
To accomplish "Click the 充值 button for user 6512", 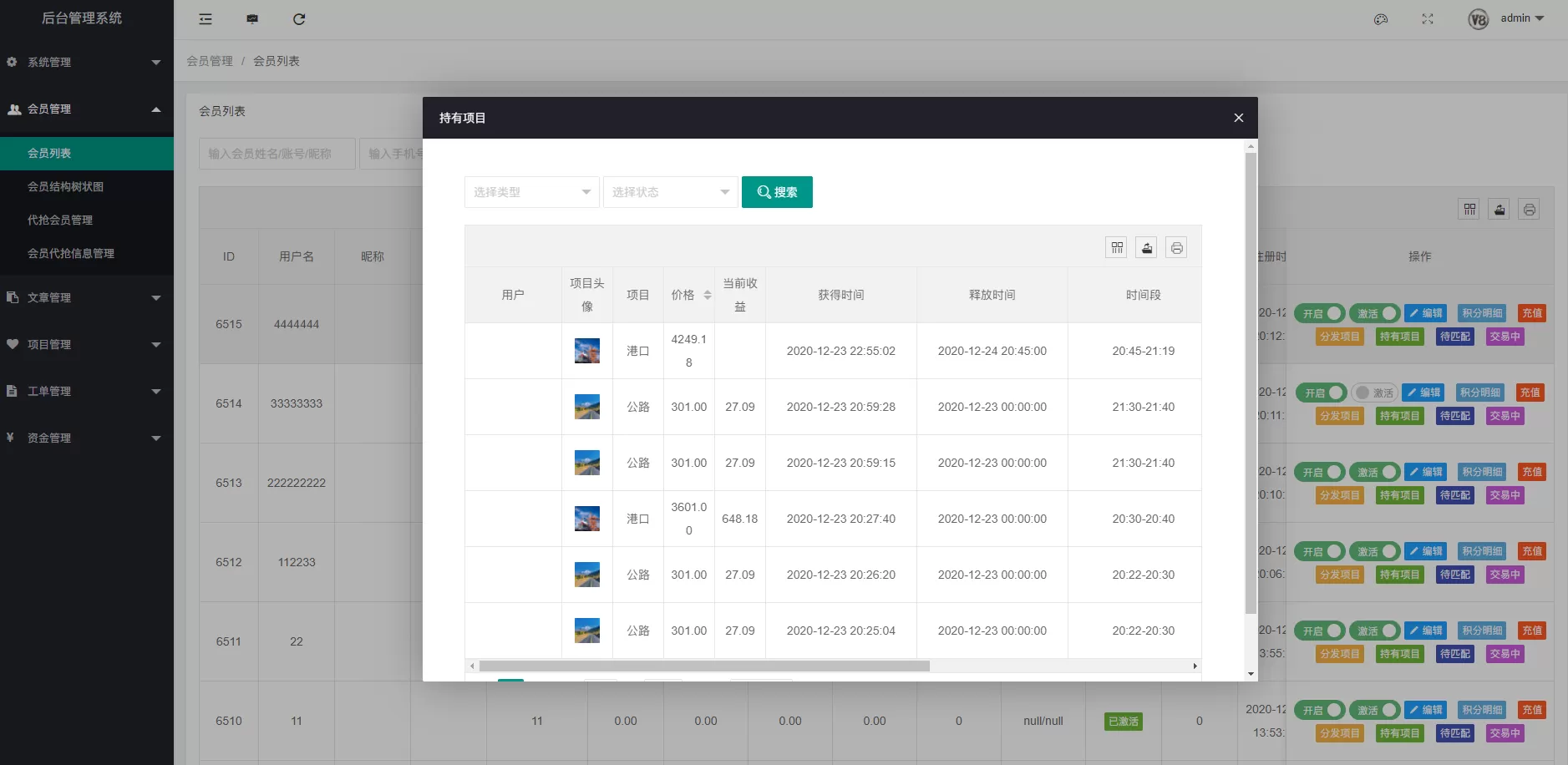I will (1531, 551).
